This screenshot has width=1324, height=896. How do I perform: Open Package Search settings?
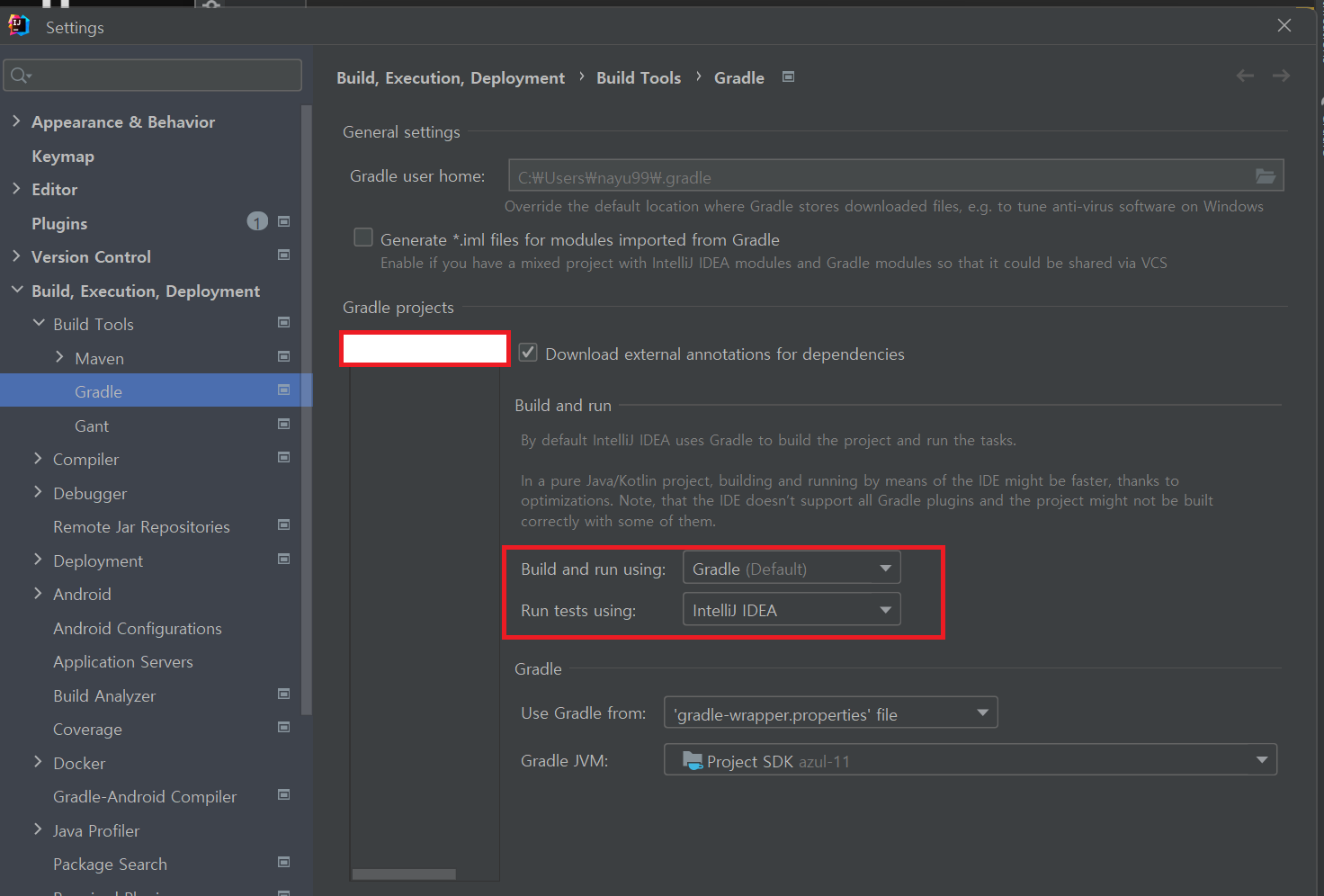pyautogui.click(x=110, y=864)
